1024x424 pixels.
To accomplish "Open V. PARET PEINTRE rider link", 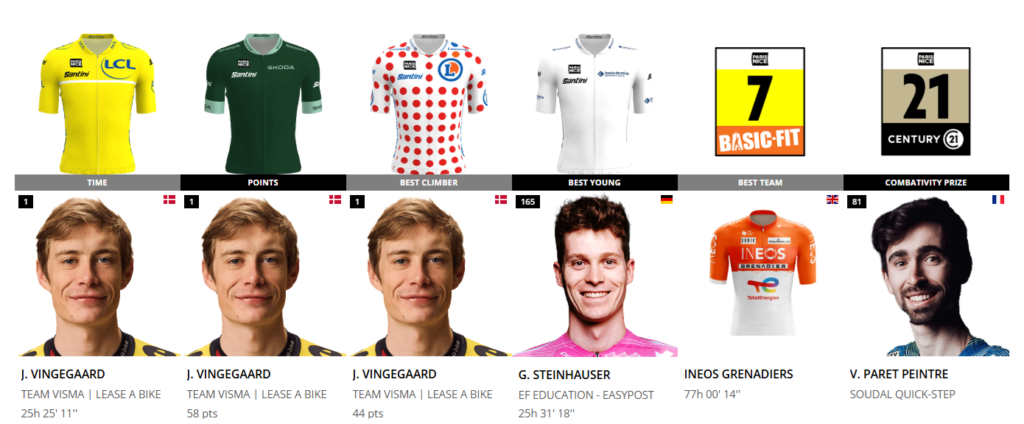I will 899,374.
